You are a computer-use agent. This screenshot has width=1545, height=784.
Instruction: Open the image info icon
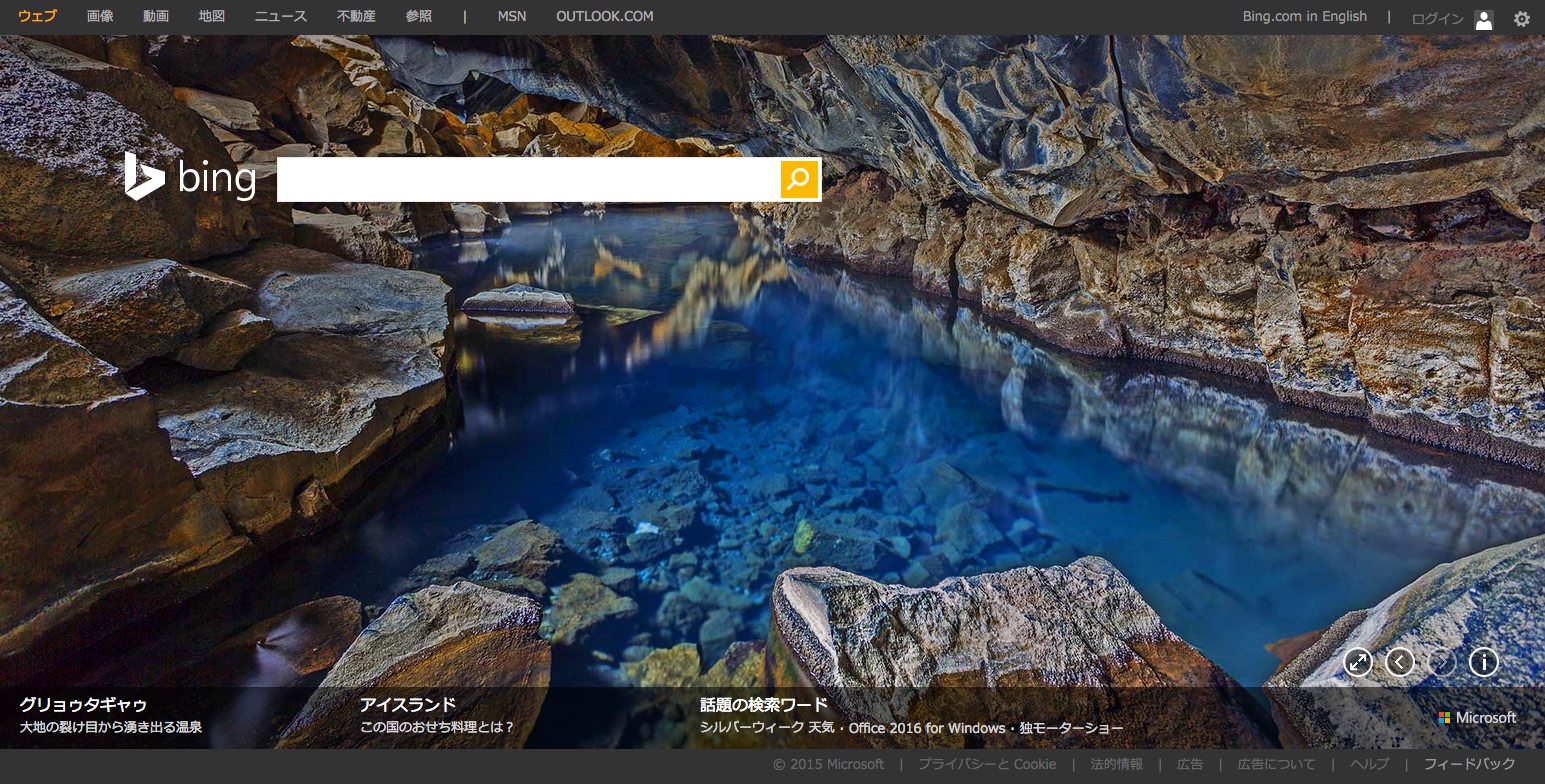(x=1483, y=662)
